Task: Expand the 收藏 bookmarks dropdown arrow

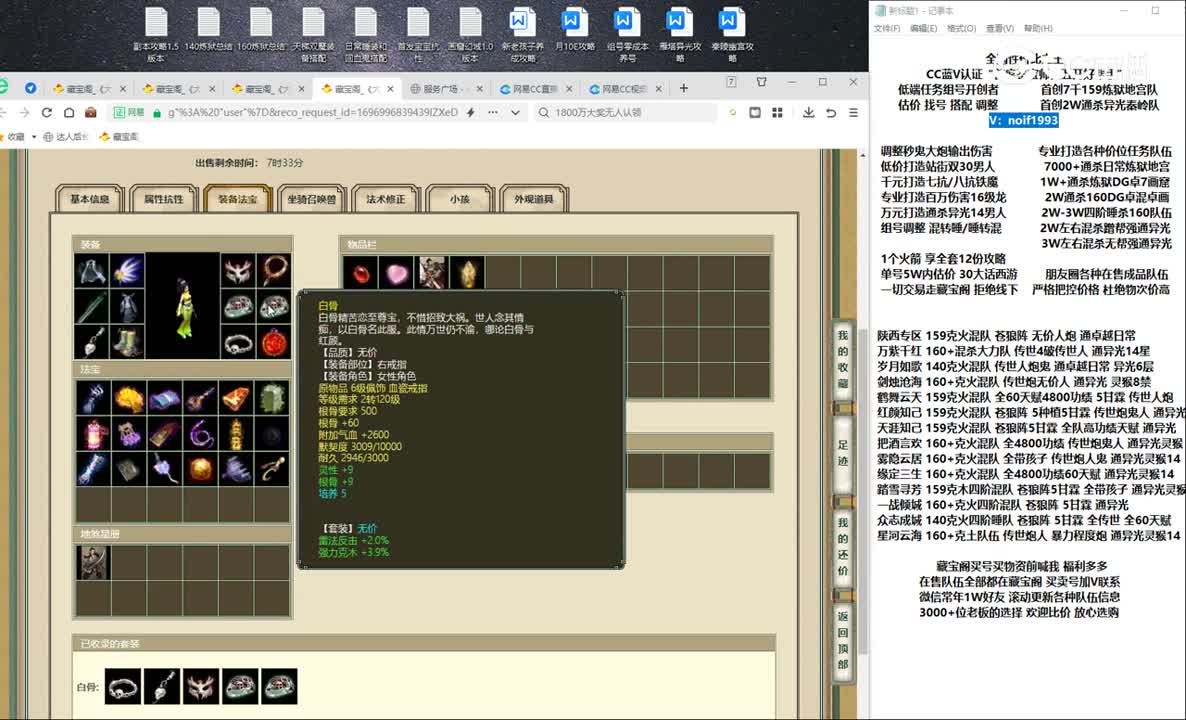Action: coord(34,137)
